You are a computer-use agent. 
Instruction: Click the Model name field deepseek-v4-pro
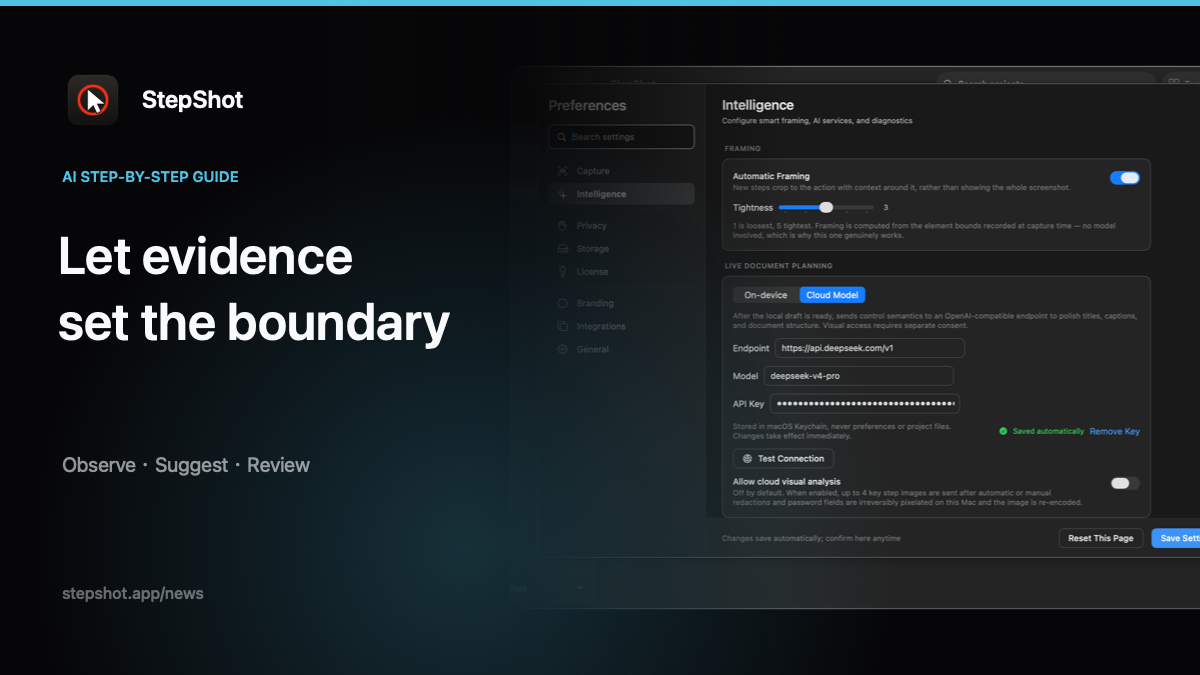pos(858,376)
